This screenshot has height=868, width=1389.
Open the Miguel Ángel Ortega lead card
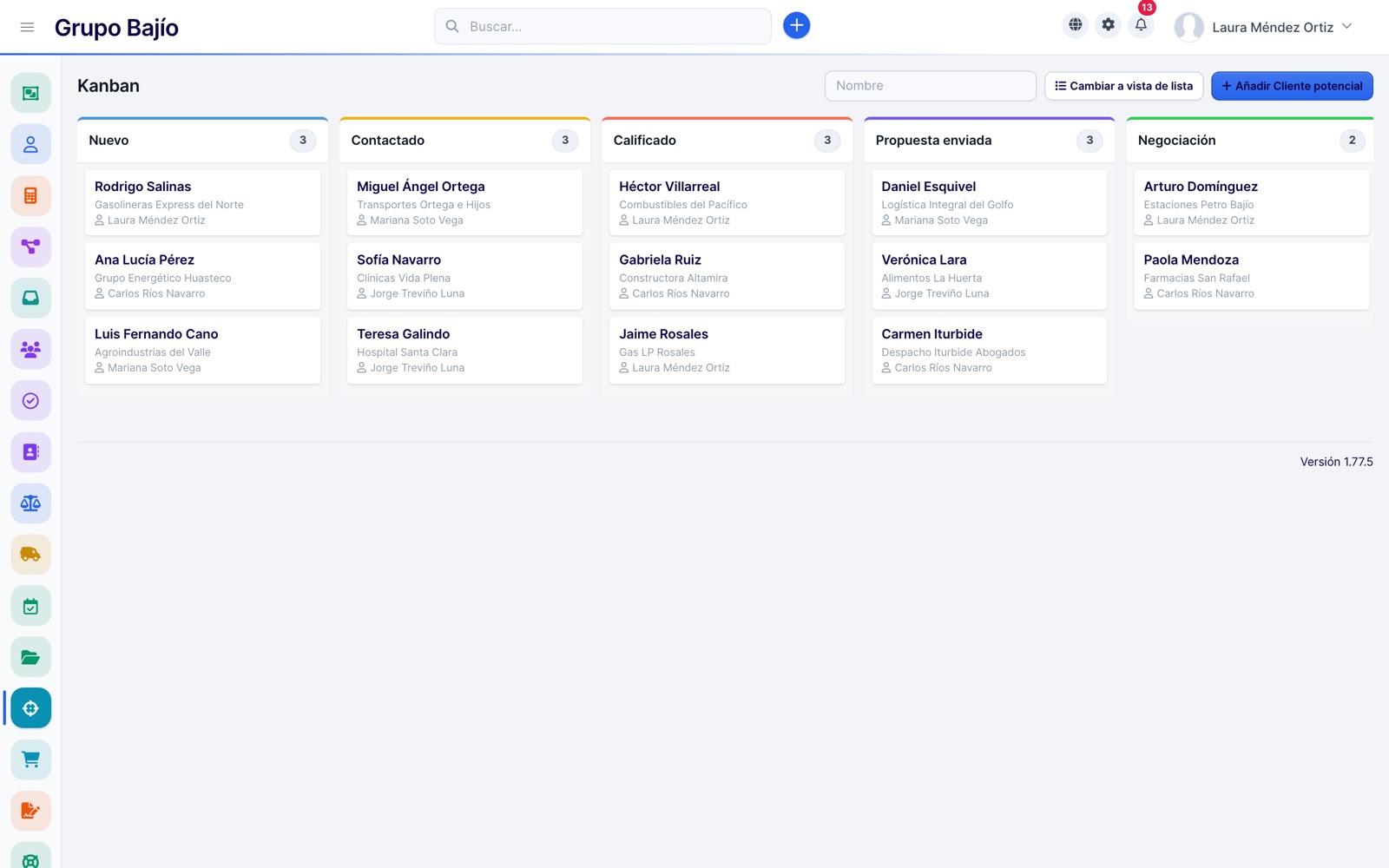tap(464, 202)
